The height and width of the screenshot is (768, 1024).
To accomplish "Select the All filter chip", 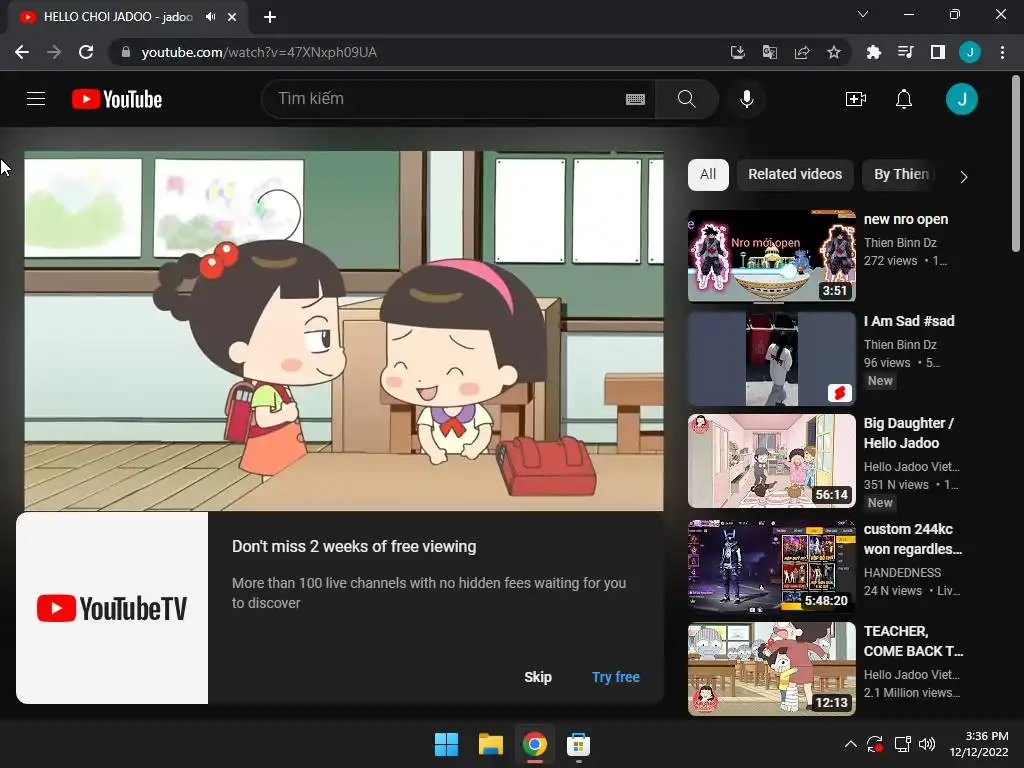I will point(708,174).
